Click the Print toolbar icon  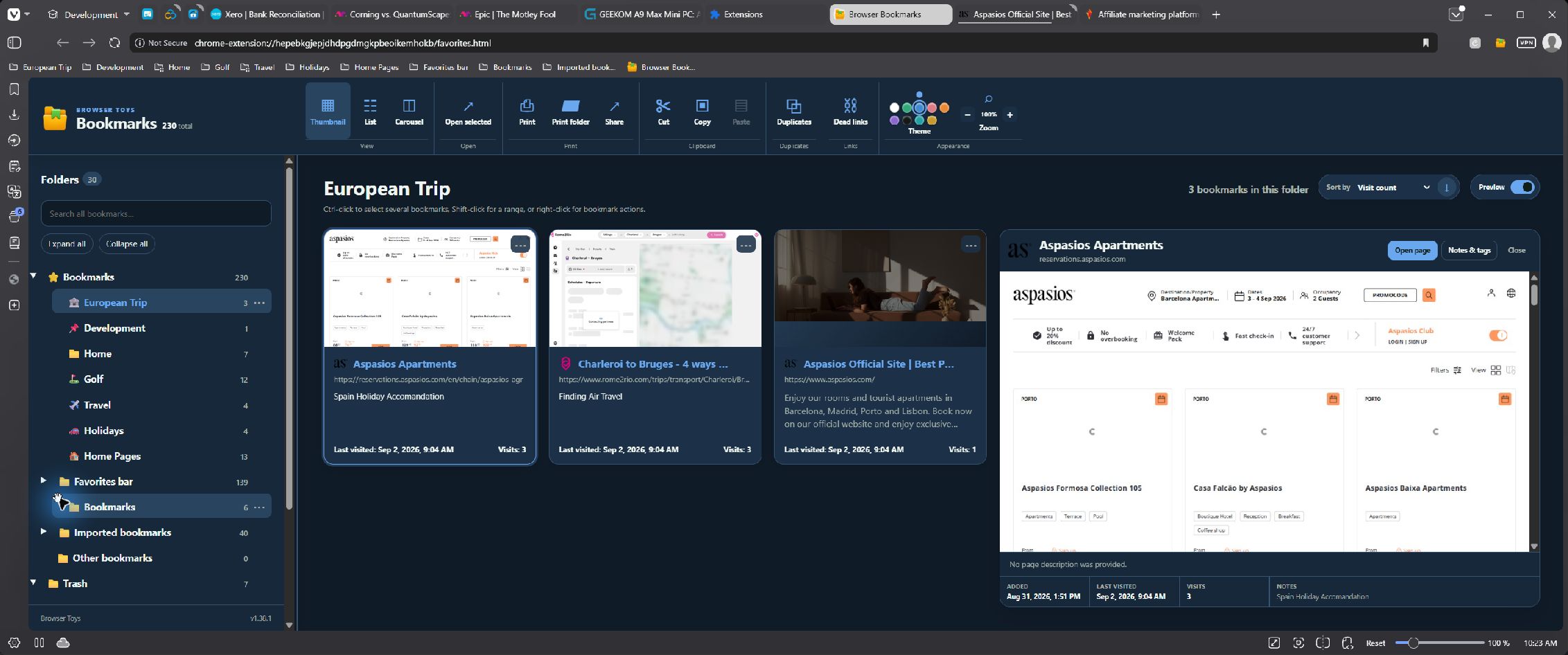527,111
